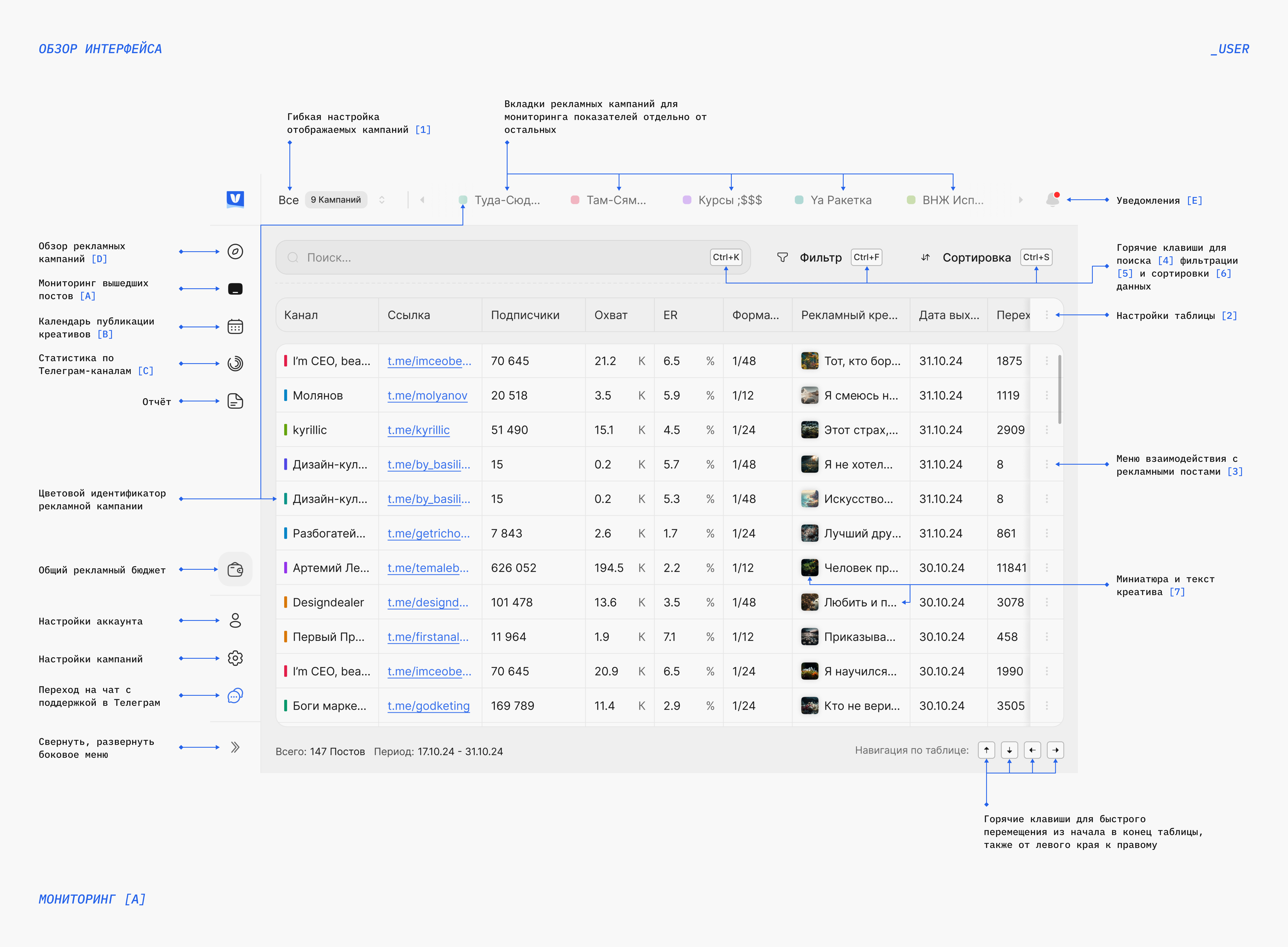Open row menu for Молянов post
Viewport: 1288px width, 947px height.
click(x=1046, y=396)
